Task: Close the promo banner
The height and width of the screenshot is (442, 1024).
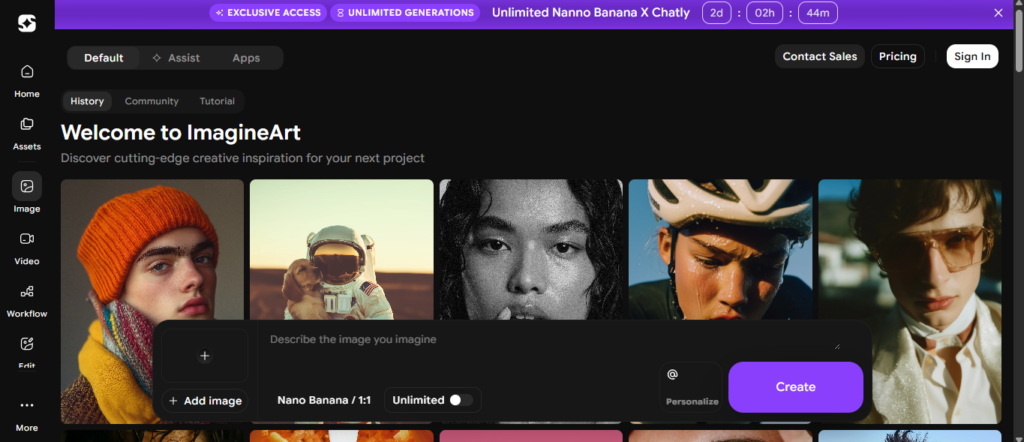Action: point(998,13)
